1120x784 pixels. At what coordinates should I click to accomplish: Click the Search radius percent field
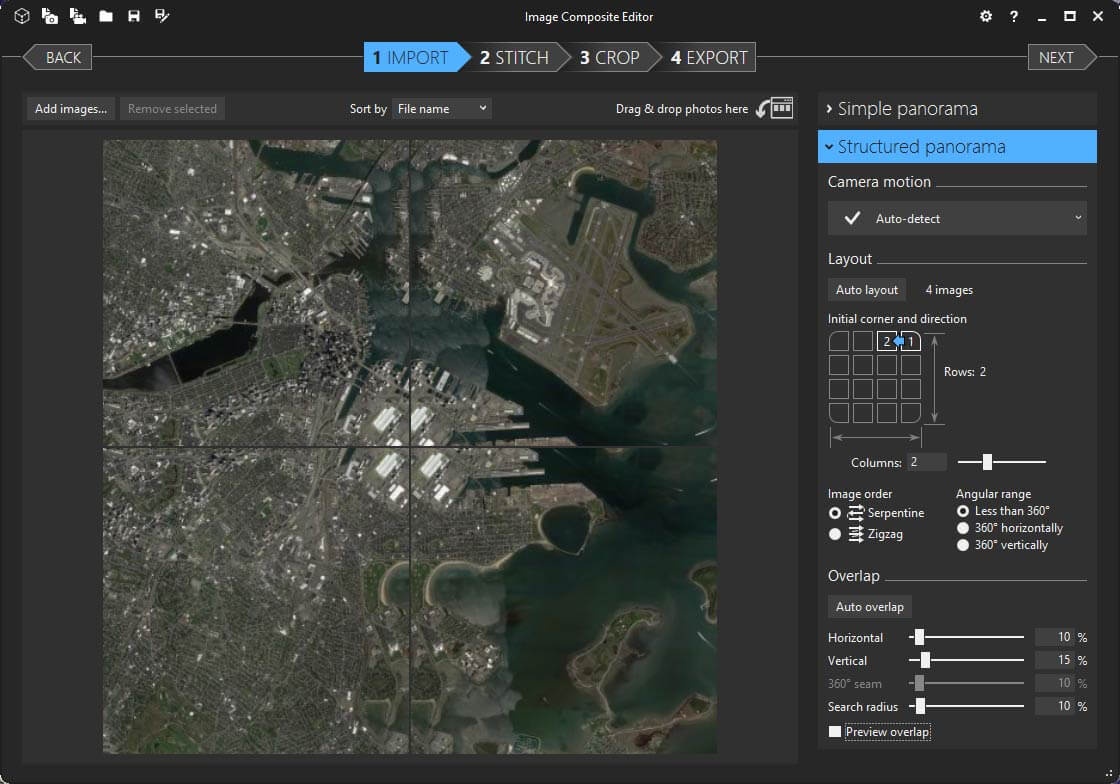click(x=1055, y=705)
